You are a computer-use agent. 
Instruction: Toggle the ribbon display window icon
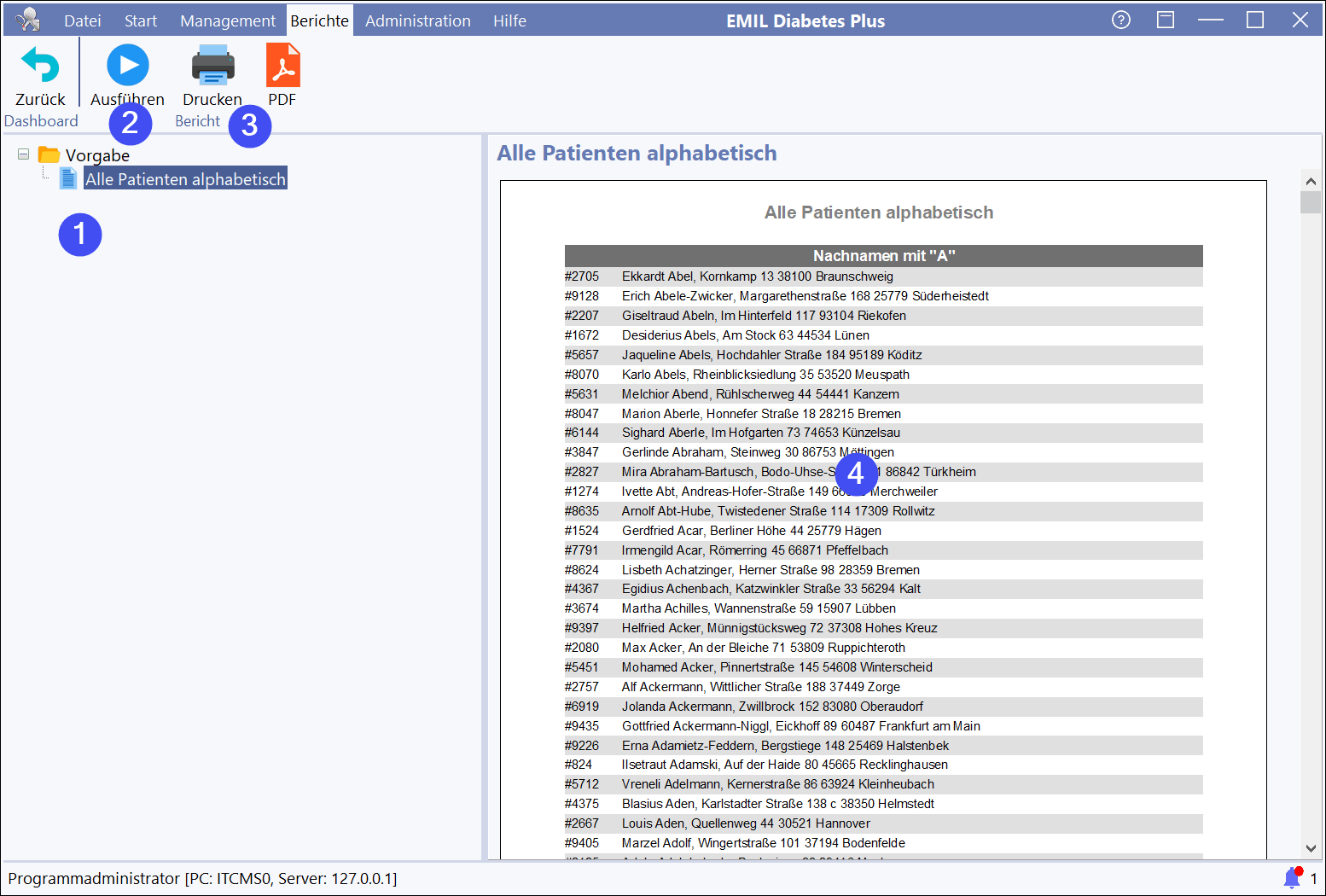click(x=1166, y=20)
